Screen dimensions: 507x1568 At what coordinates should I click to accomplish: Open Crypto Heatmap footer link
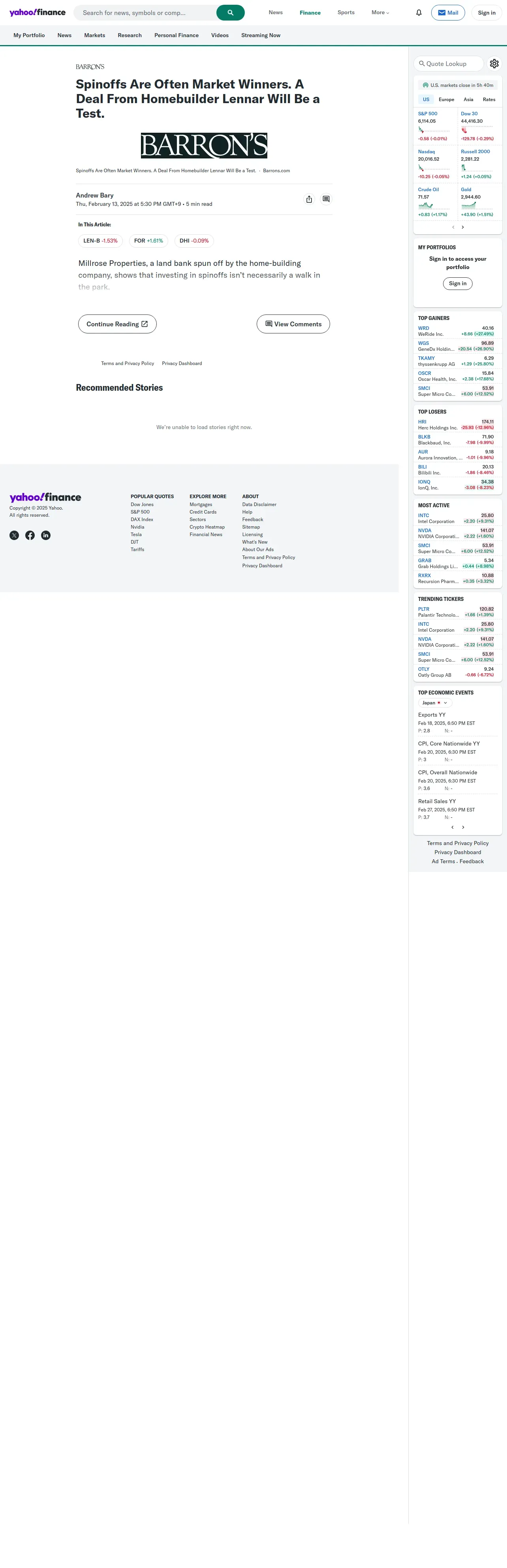(x=207, y=527)
